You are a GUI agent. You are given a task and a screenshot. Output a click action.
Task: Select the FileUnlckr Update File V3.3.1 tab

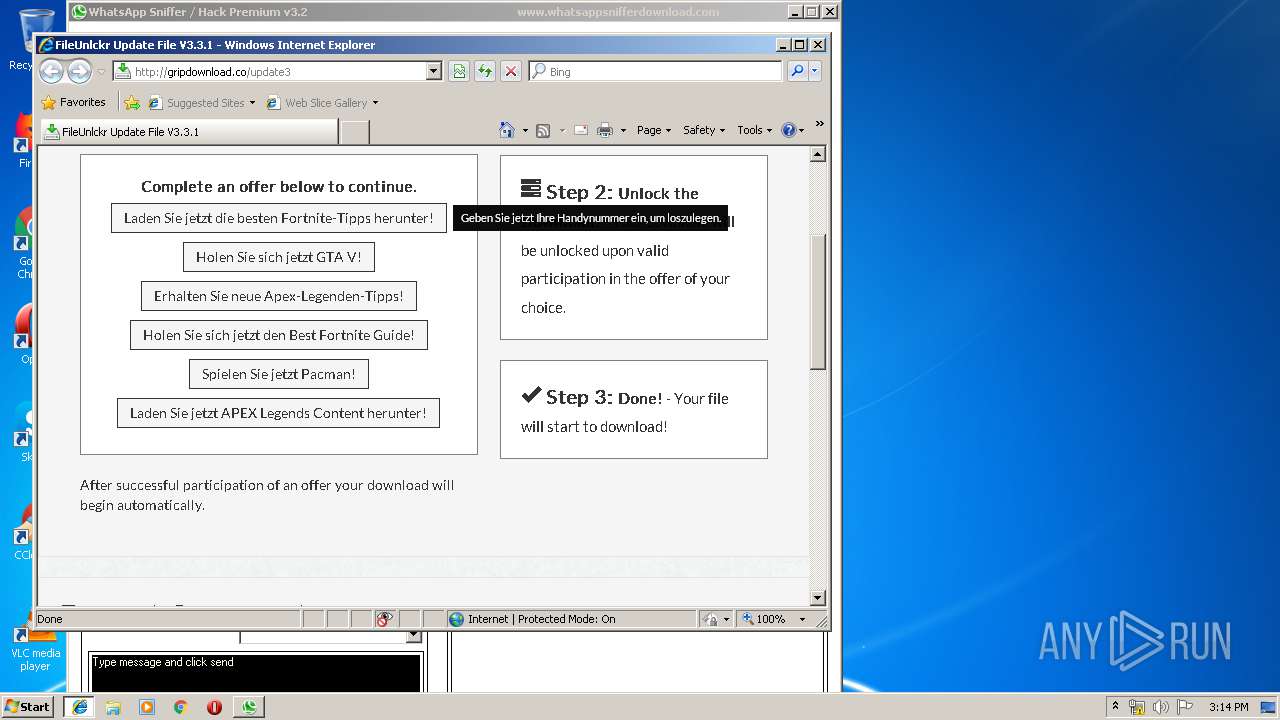pos(189,131)
